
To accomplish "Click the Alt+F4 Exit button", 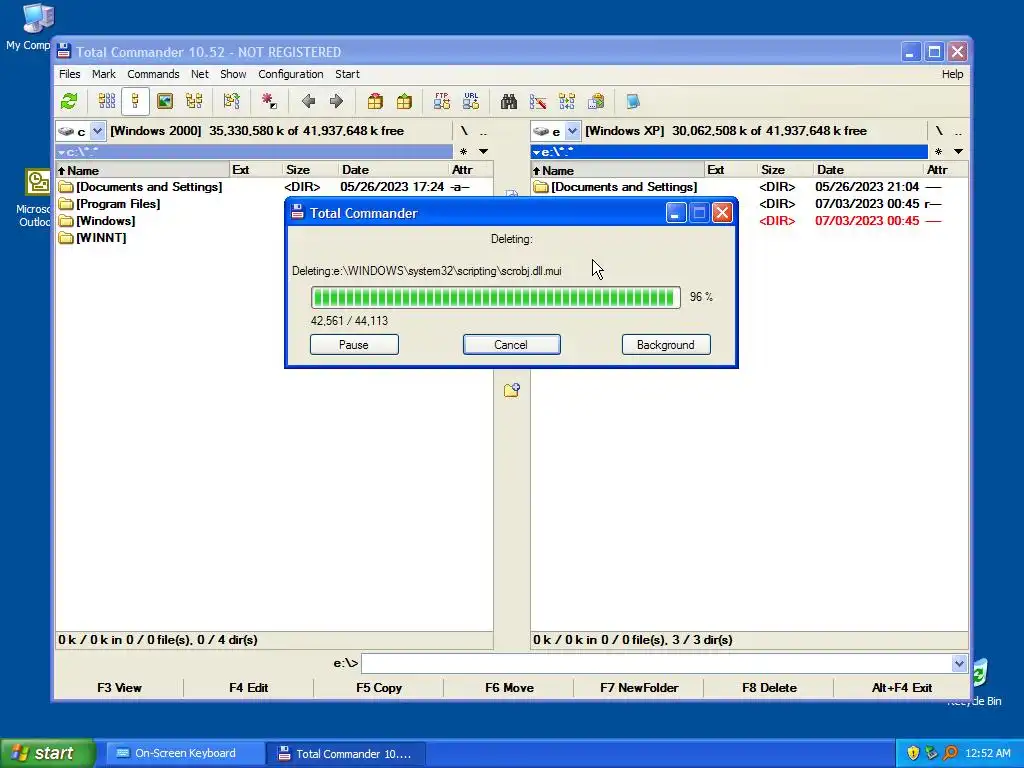I will (x=901, y=688).
